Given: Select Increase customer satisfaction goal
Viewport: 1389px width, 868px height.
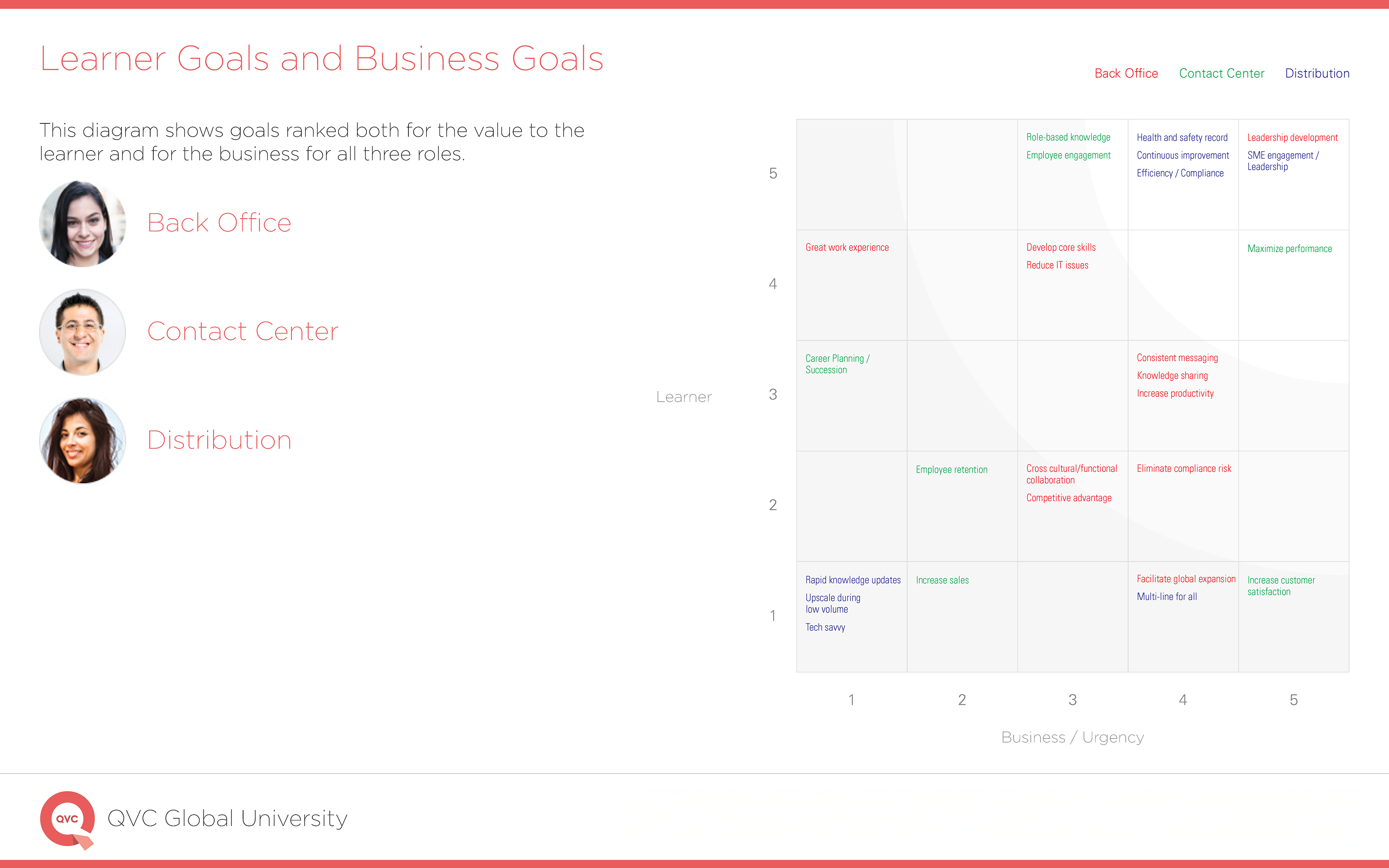Looking at the screenshot, I should [x=1281, y=586].
